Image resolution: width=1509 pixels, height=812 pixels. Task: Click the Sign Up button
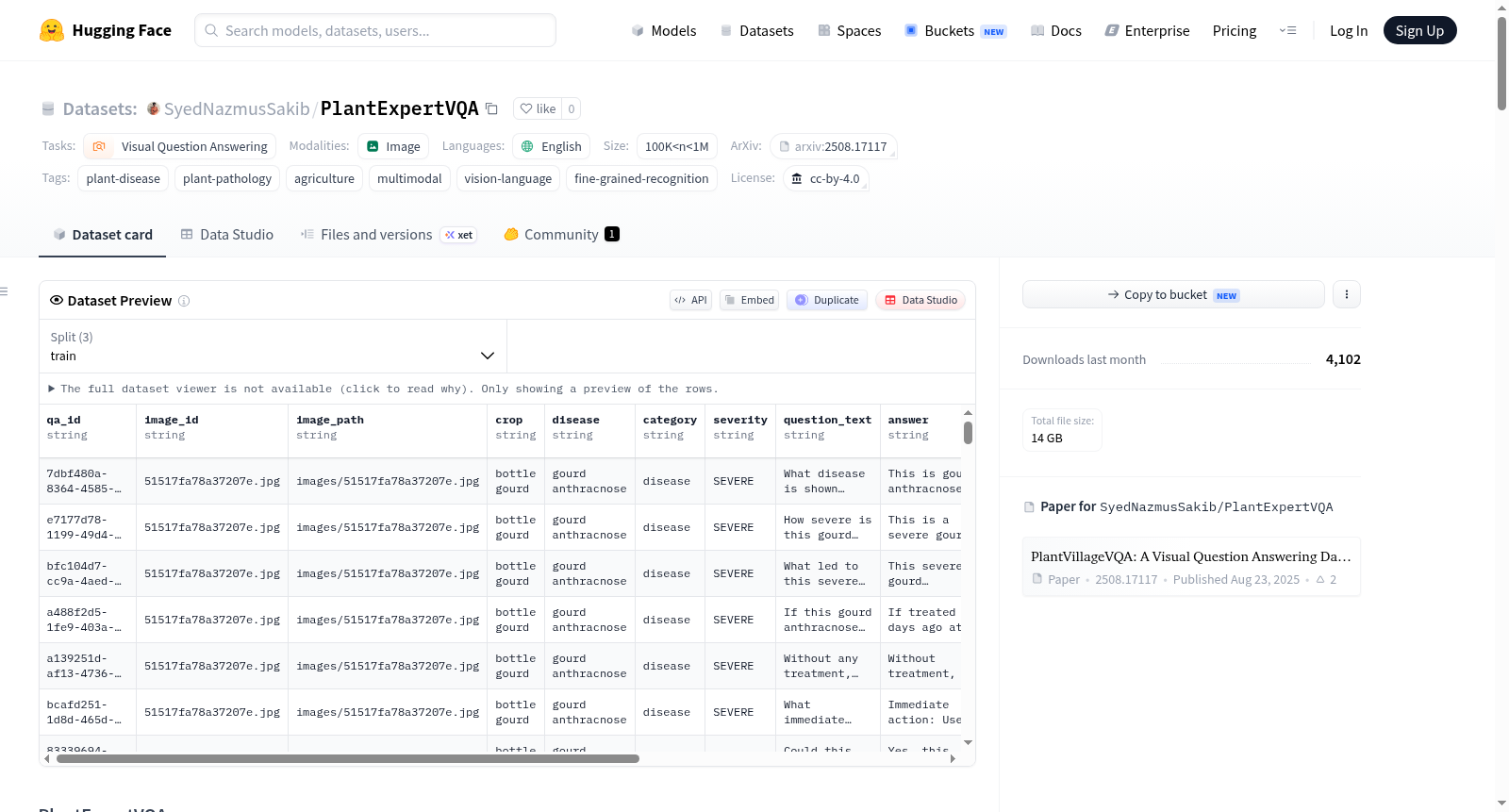point(1419,30)
